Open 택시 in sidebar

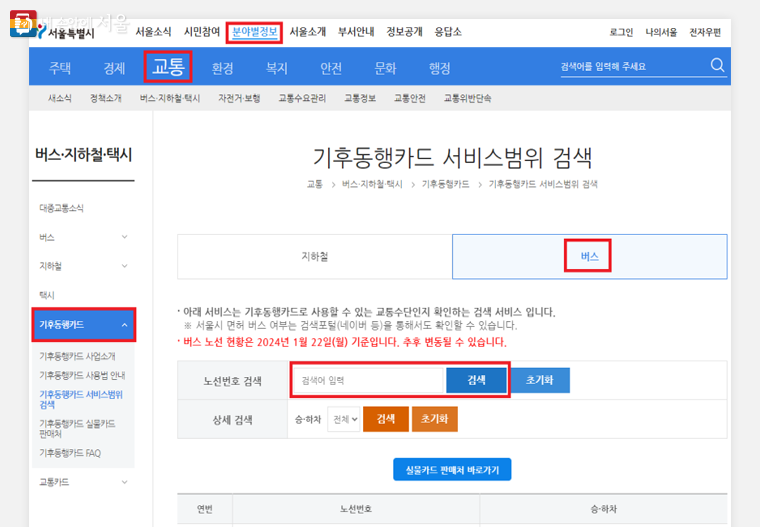[x=47, y=295]
